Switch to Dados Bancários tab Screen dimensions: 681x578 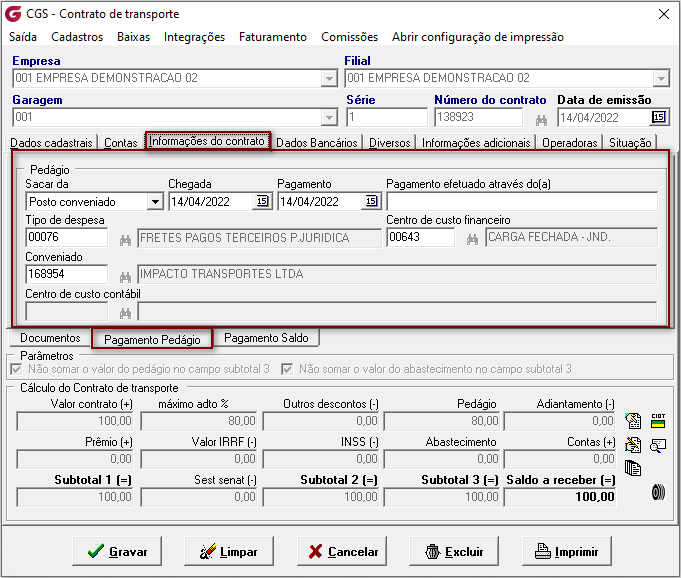(317, 143)
